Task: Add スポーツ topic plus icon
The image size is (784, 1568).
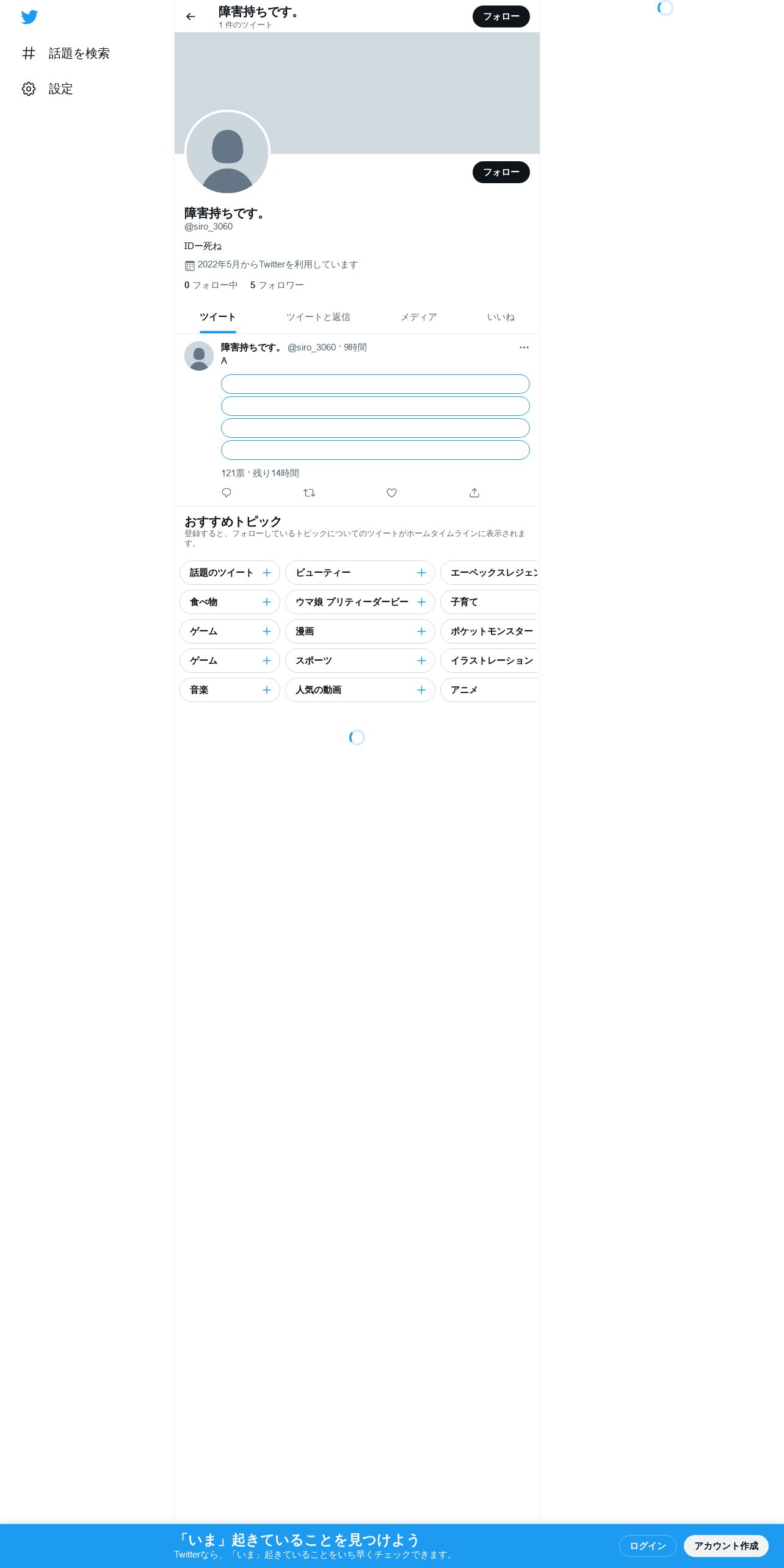Action: tap(421, 661)
